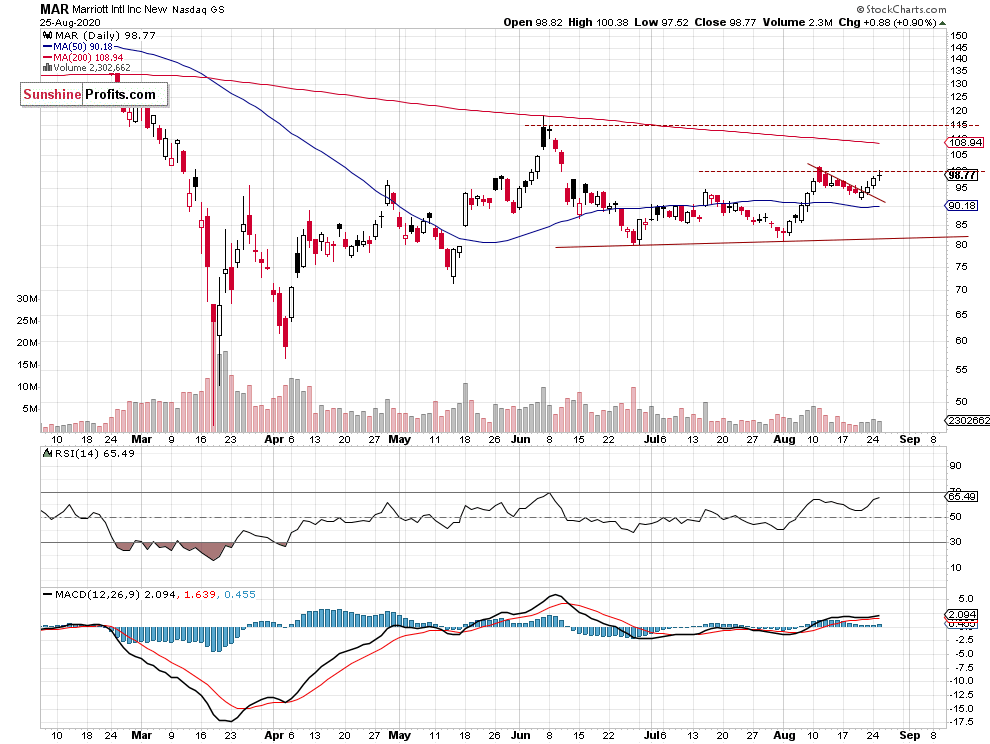The width and height of the screenshot is (990, 744).
Task: Click the 90.18 moving average price tag
Action: pyautogui.click(x=962, y=205)
